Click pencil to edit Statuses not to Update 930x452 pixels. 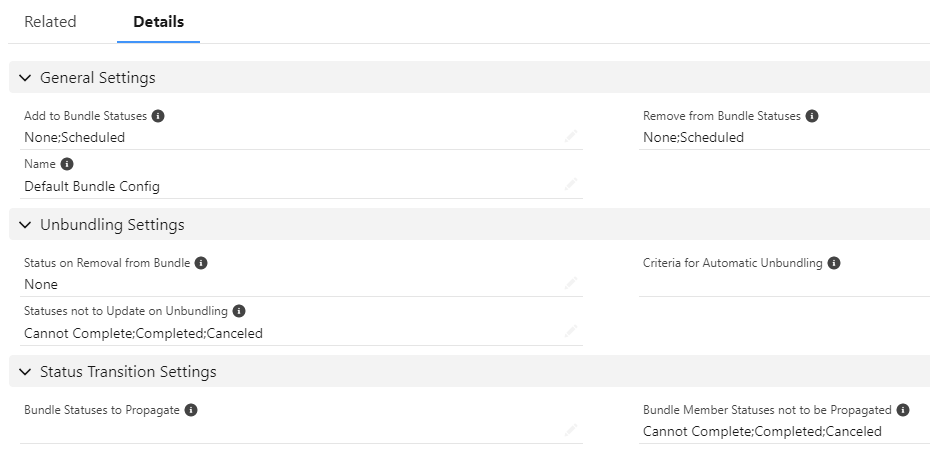point(571,332)
